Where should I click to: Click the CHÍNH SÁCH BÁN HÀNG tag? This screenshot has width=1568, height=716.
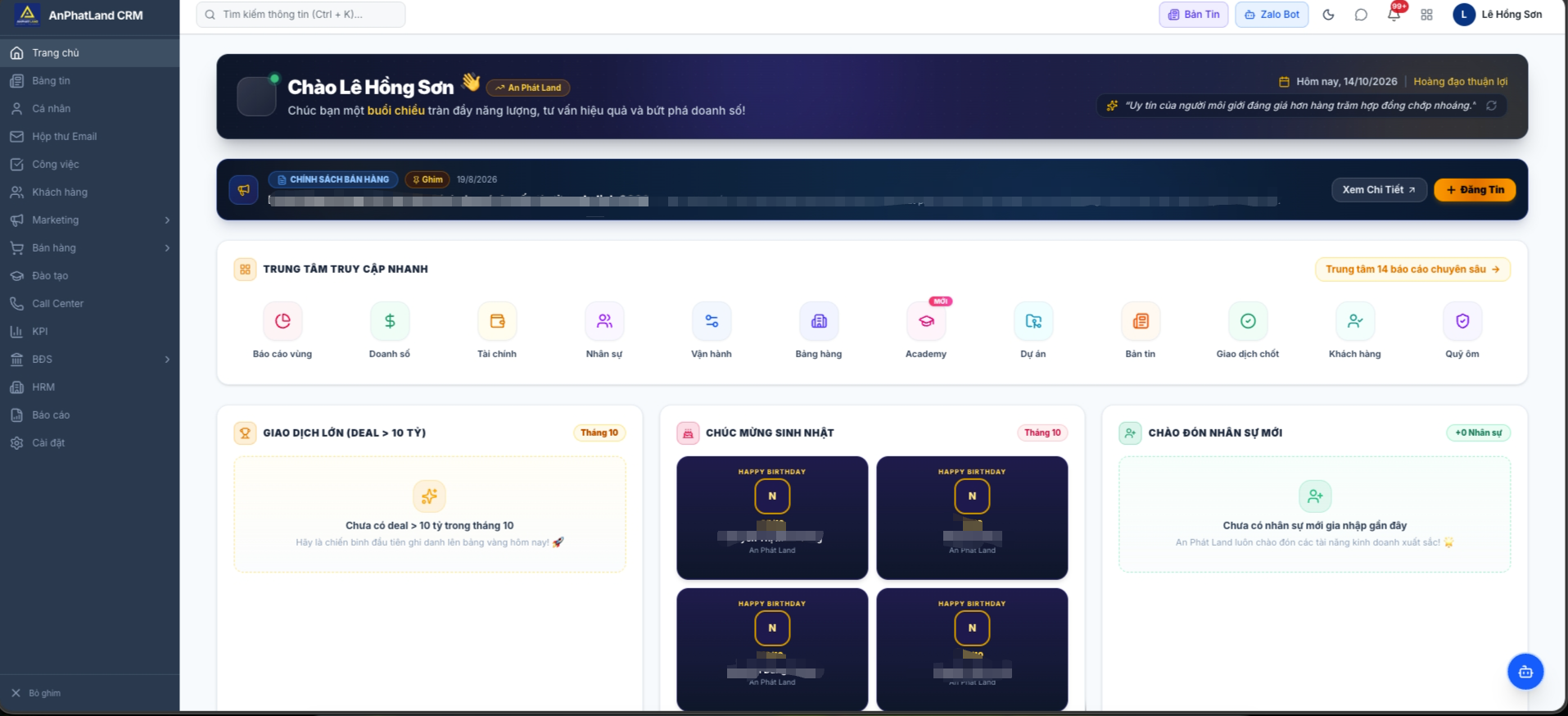click(333, 179)
